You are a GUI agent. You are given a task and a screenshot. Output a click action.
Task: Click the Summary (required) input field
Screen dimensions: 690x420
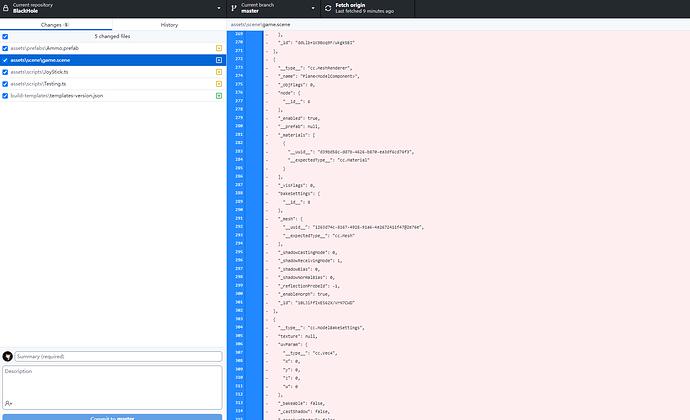[118, 356]
